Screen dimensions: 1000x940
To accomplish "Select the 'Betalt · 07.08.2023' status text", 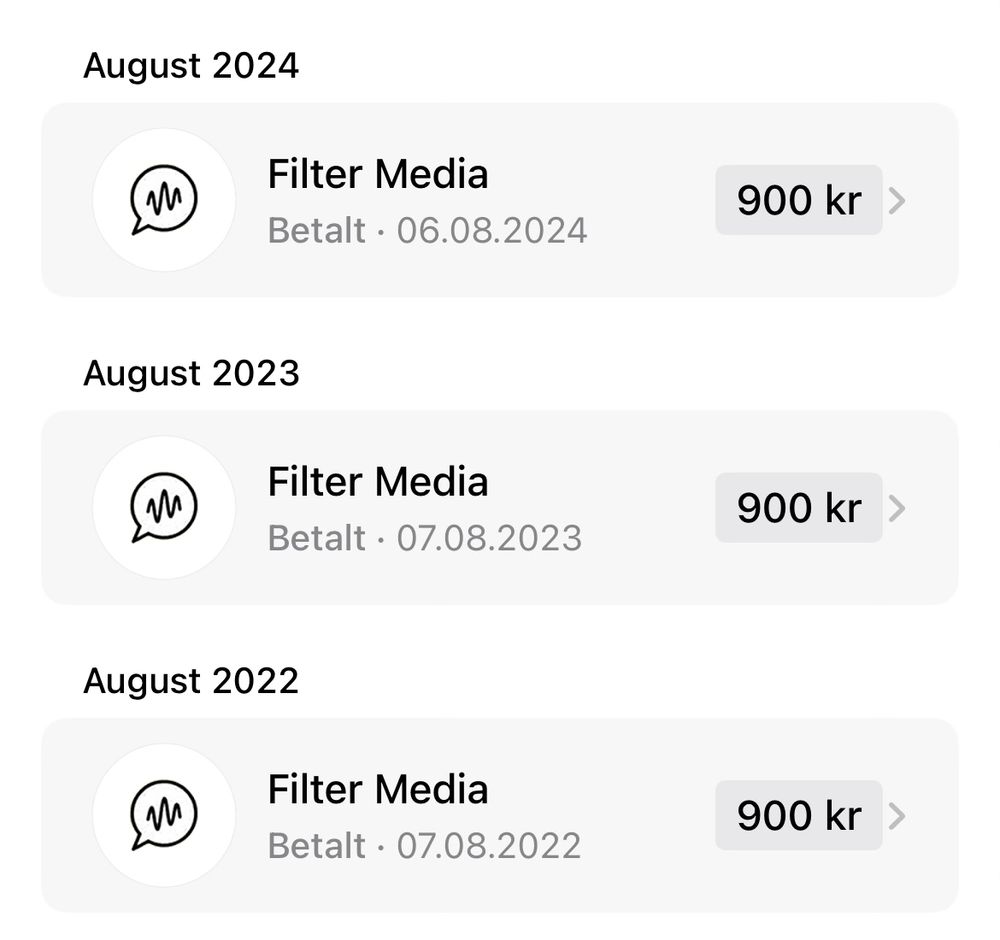I will (x=427, y=538).
